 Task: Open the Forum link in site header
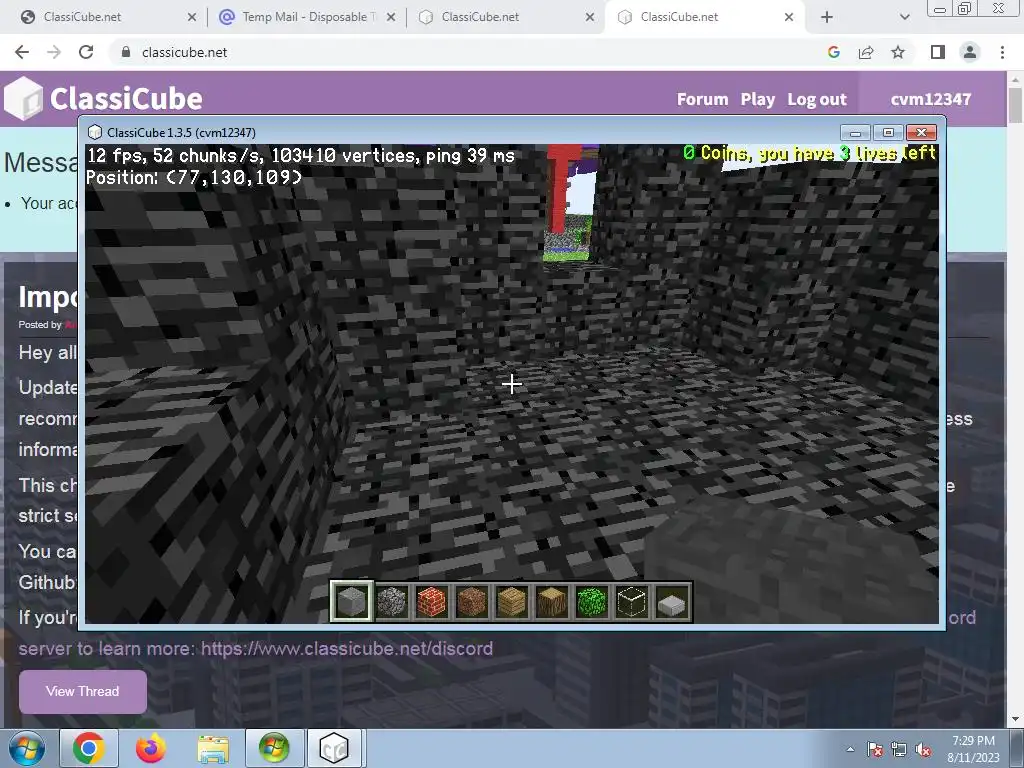point(702,99)
